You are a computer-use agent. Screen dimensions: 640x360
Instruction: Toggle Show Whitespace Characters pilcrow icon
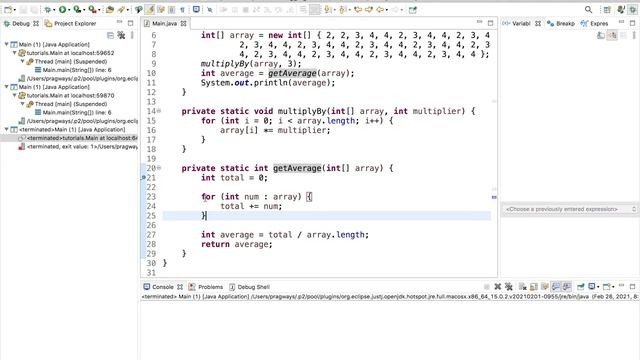[x=182, y=9]
